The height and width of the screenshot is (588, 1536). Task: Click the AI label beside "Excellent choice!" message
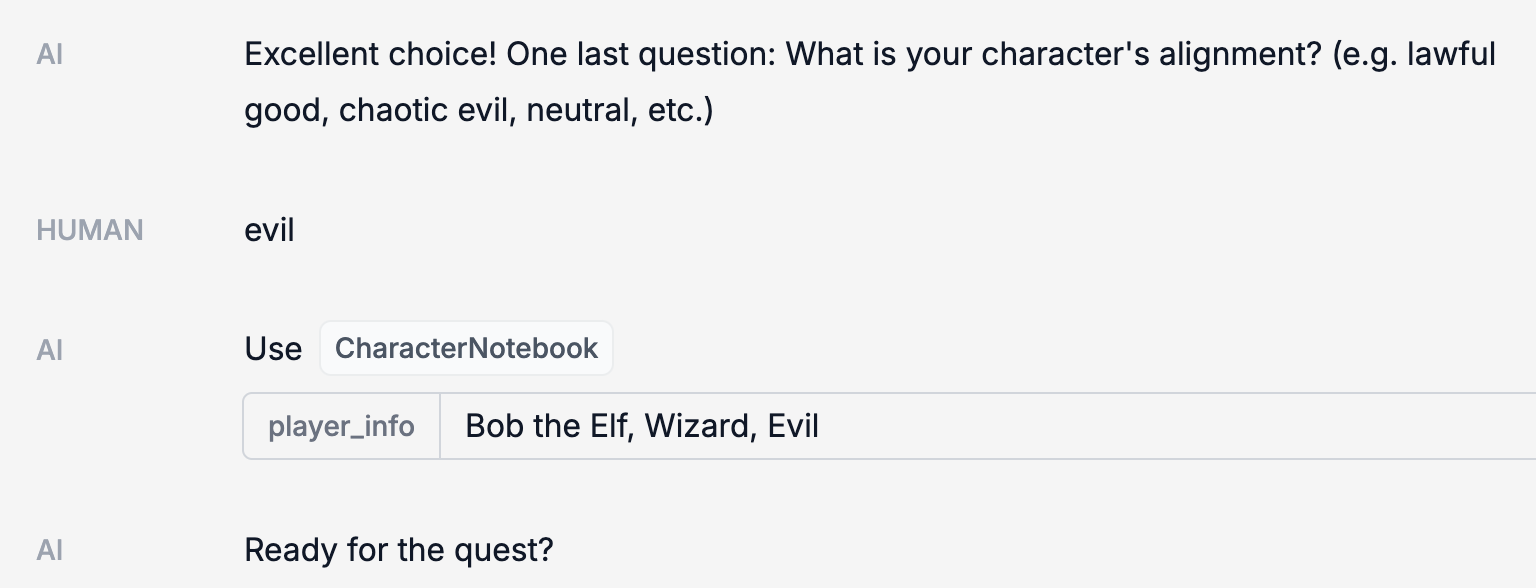(50, 54)
